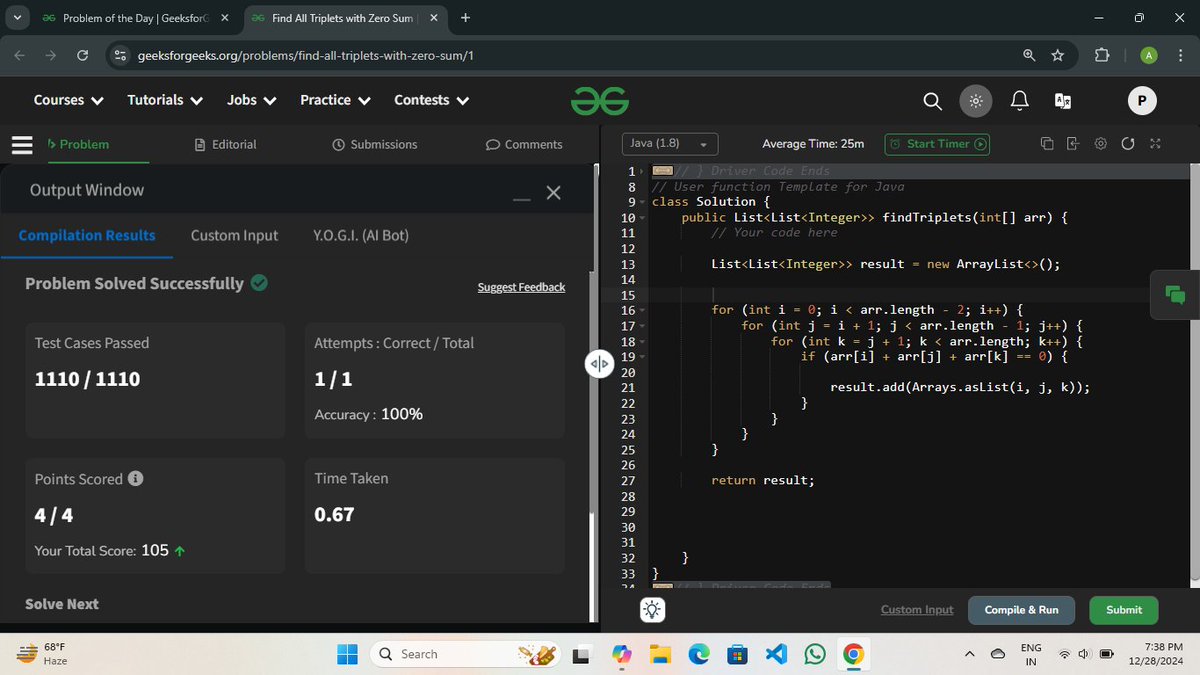
Task: Expand the Contests dropdown
Action: click(431, 100)
